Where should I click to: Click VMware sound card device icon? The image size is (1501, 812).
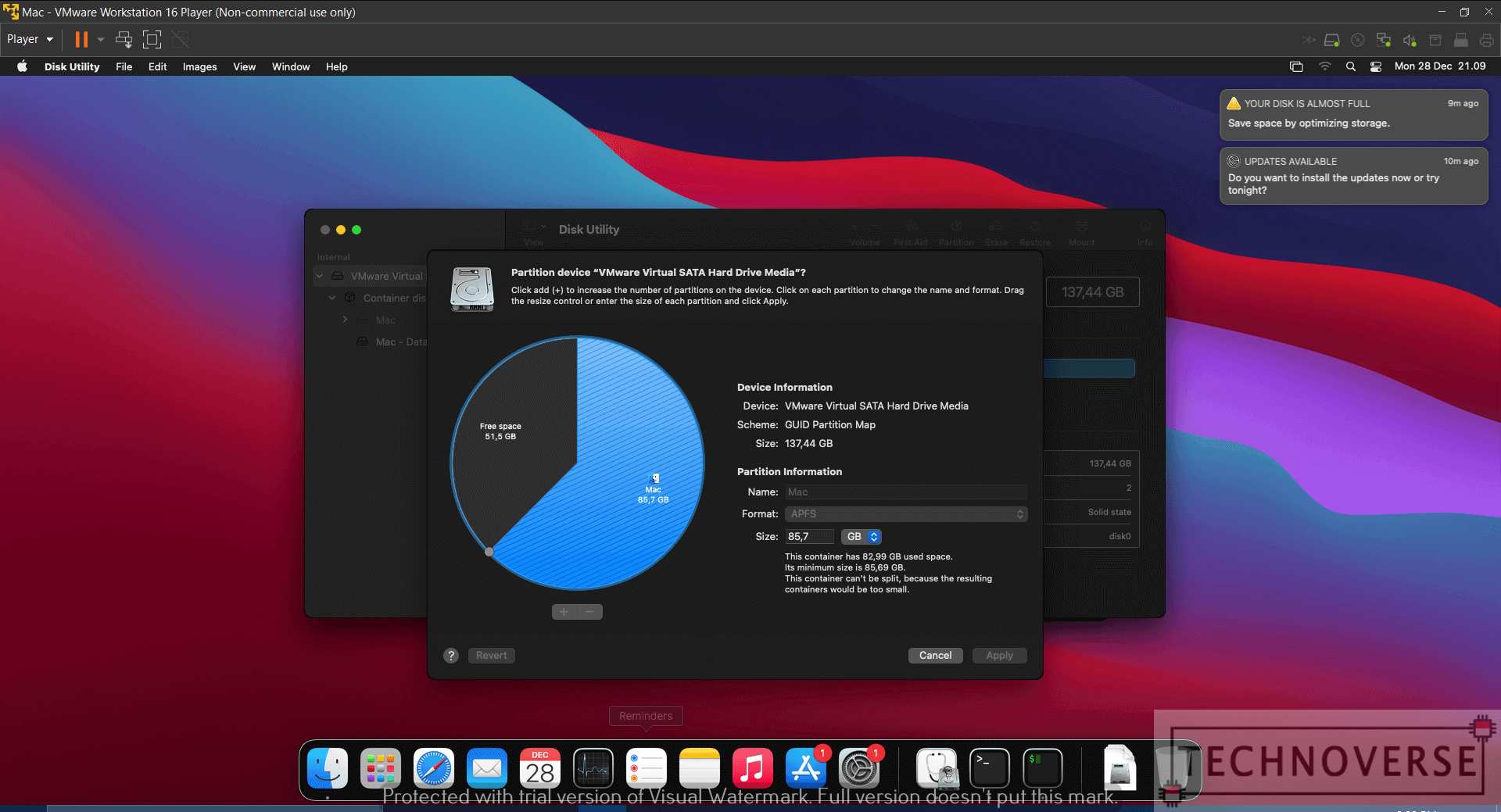coord(1410,40)
